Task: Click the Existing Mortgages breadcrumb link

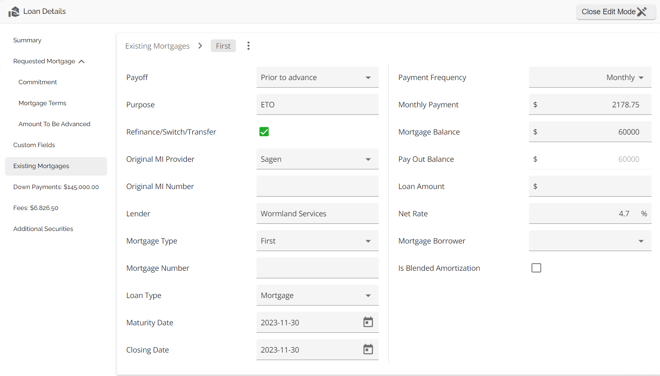Action: [157, 46]
